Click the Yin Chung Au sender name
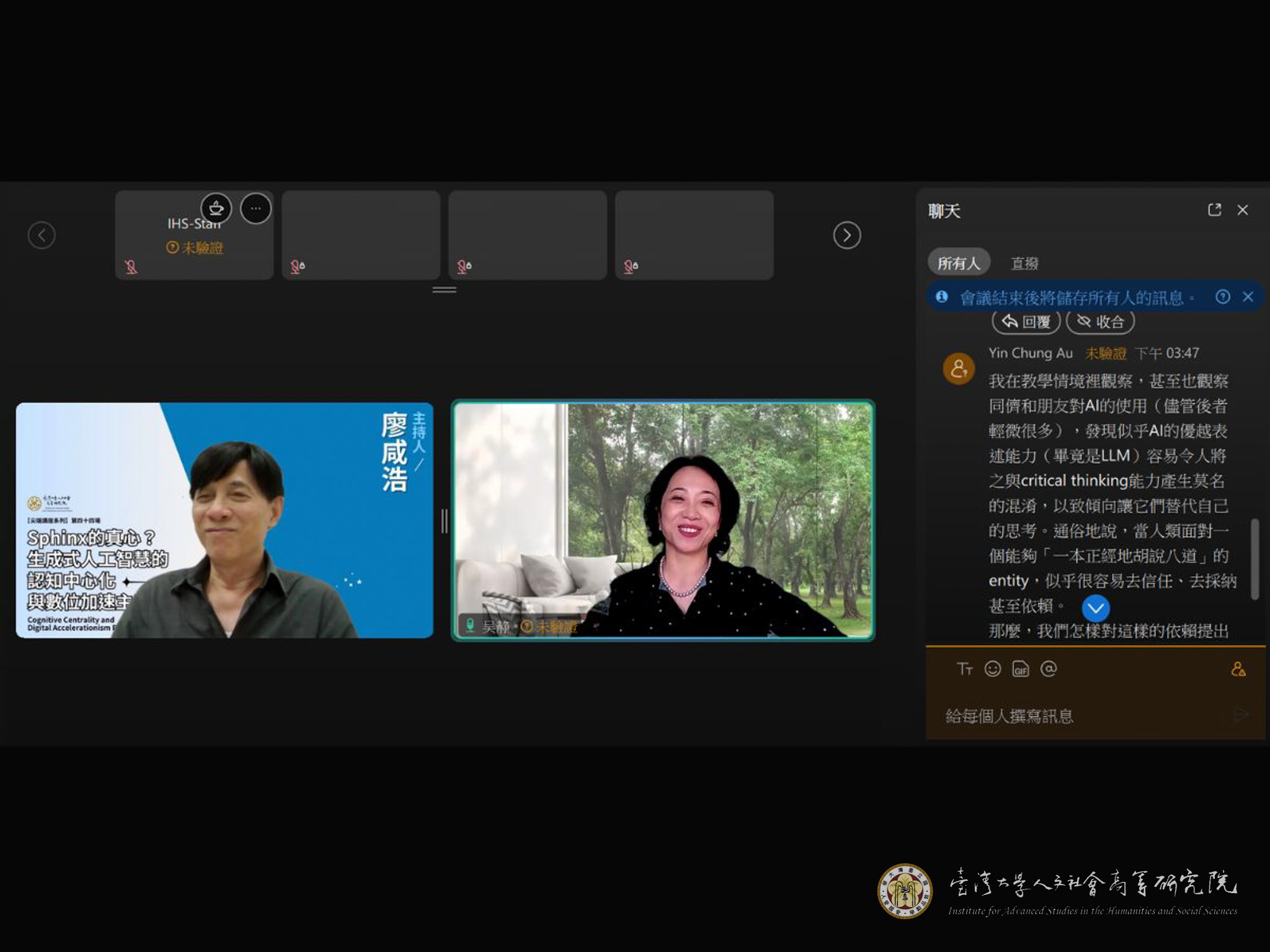 1030,353
